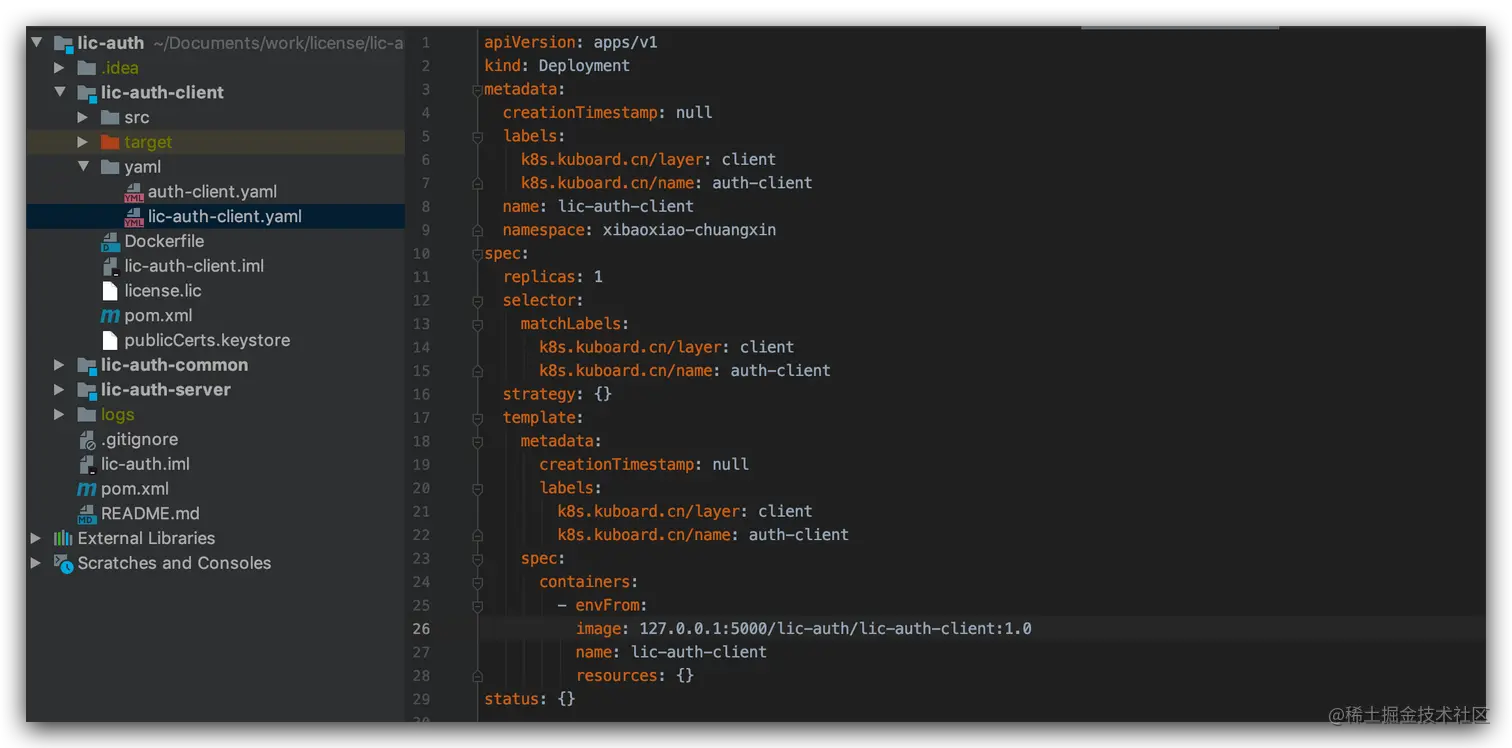Click 'kind: Deployment' code line

point(557,65)
